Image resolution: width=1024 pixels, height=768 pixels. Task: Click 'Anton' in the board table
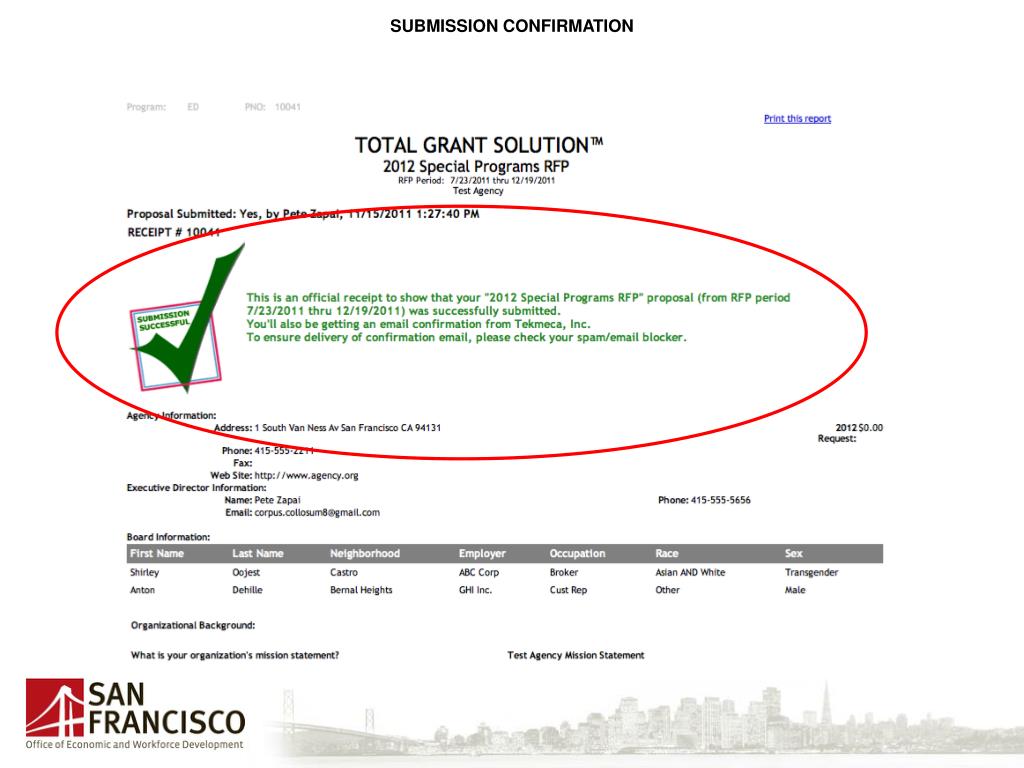(142, 590)
